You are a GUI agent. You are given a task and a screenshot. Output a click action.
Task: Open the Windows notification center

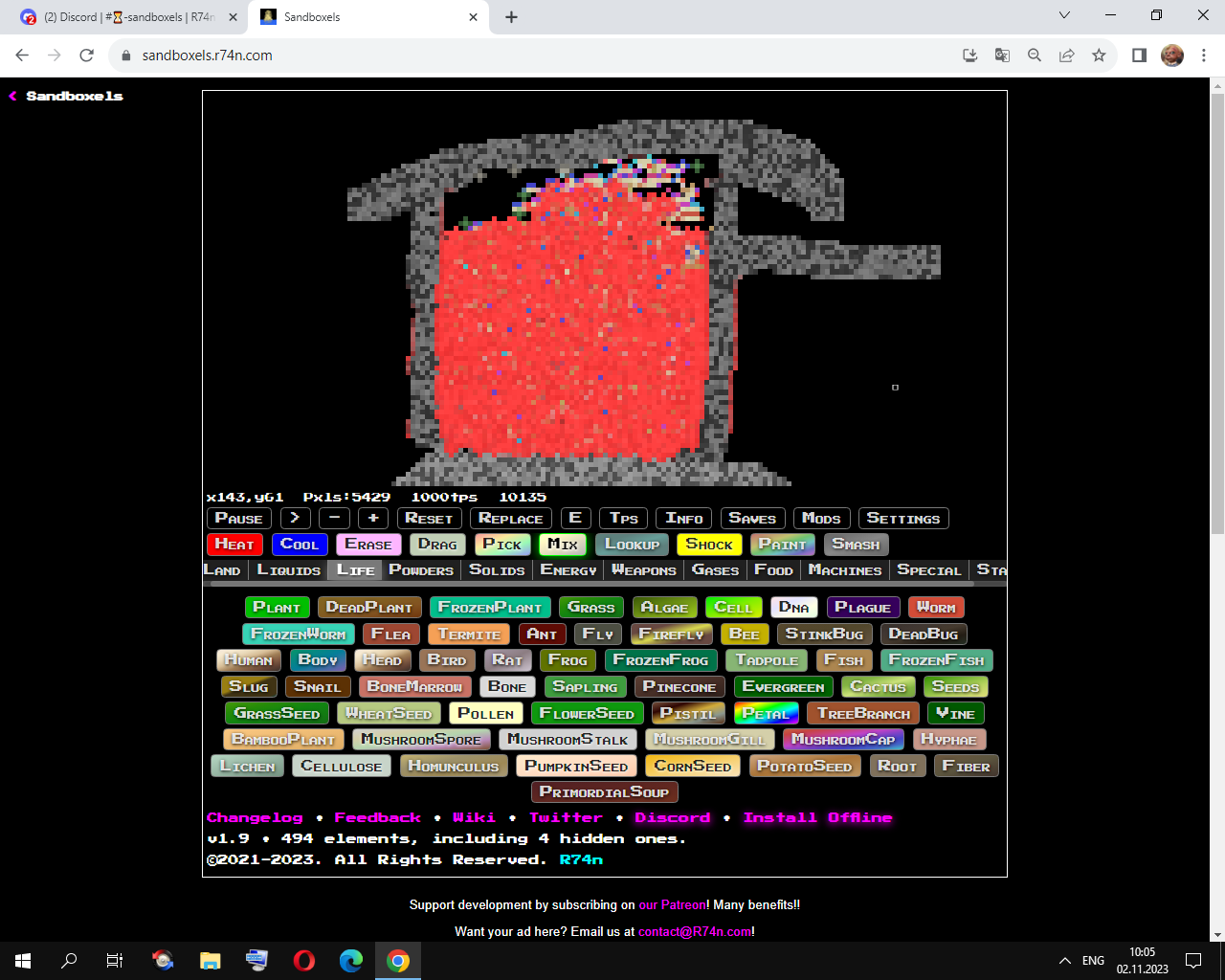tap(1193, 961)
